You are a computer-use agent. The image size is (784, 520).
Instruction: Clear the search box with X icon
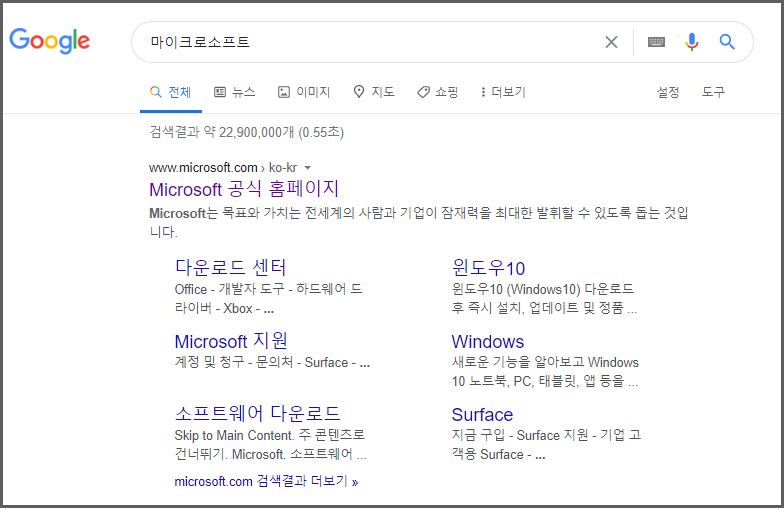[611, 42]
